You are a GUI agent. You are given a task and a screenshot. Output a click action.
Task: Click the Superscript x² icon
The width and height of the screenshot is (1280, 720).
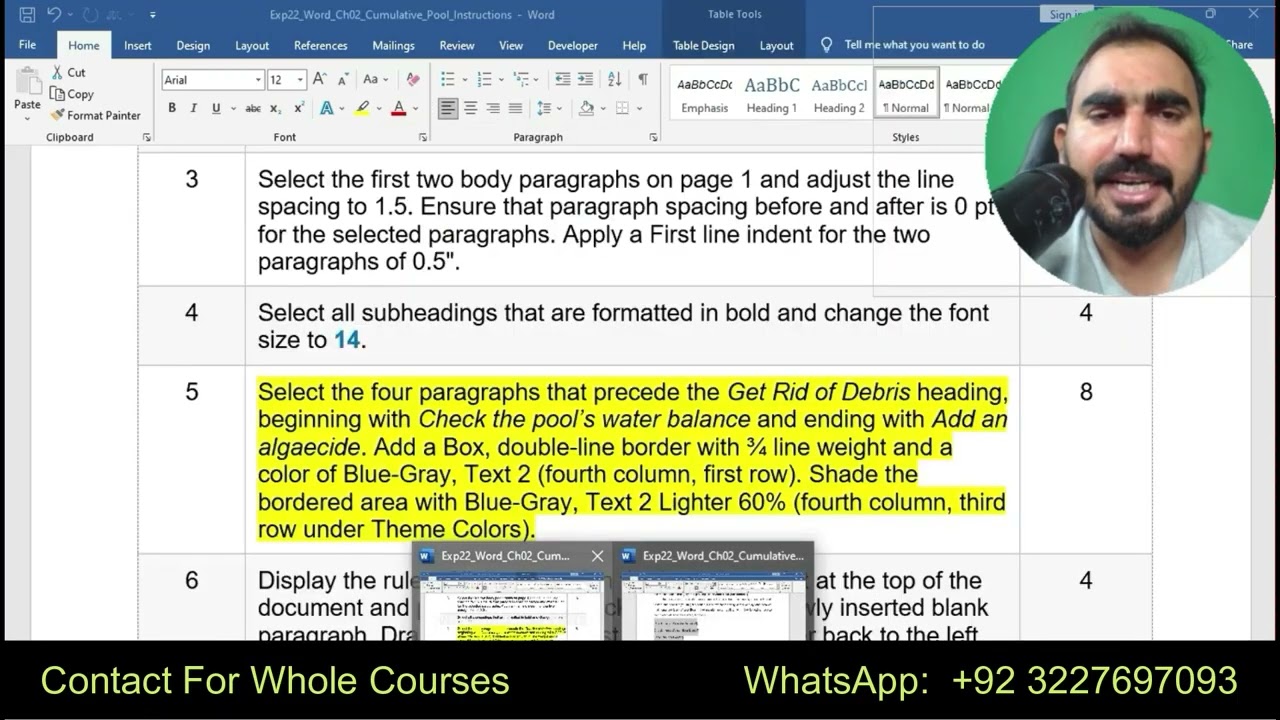pyautogui.click(x=298, y=108)
